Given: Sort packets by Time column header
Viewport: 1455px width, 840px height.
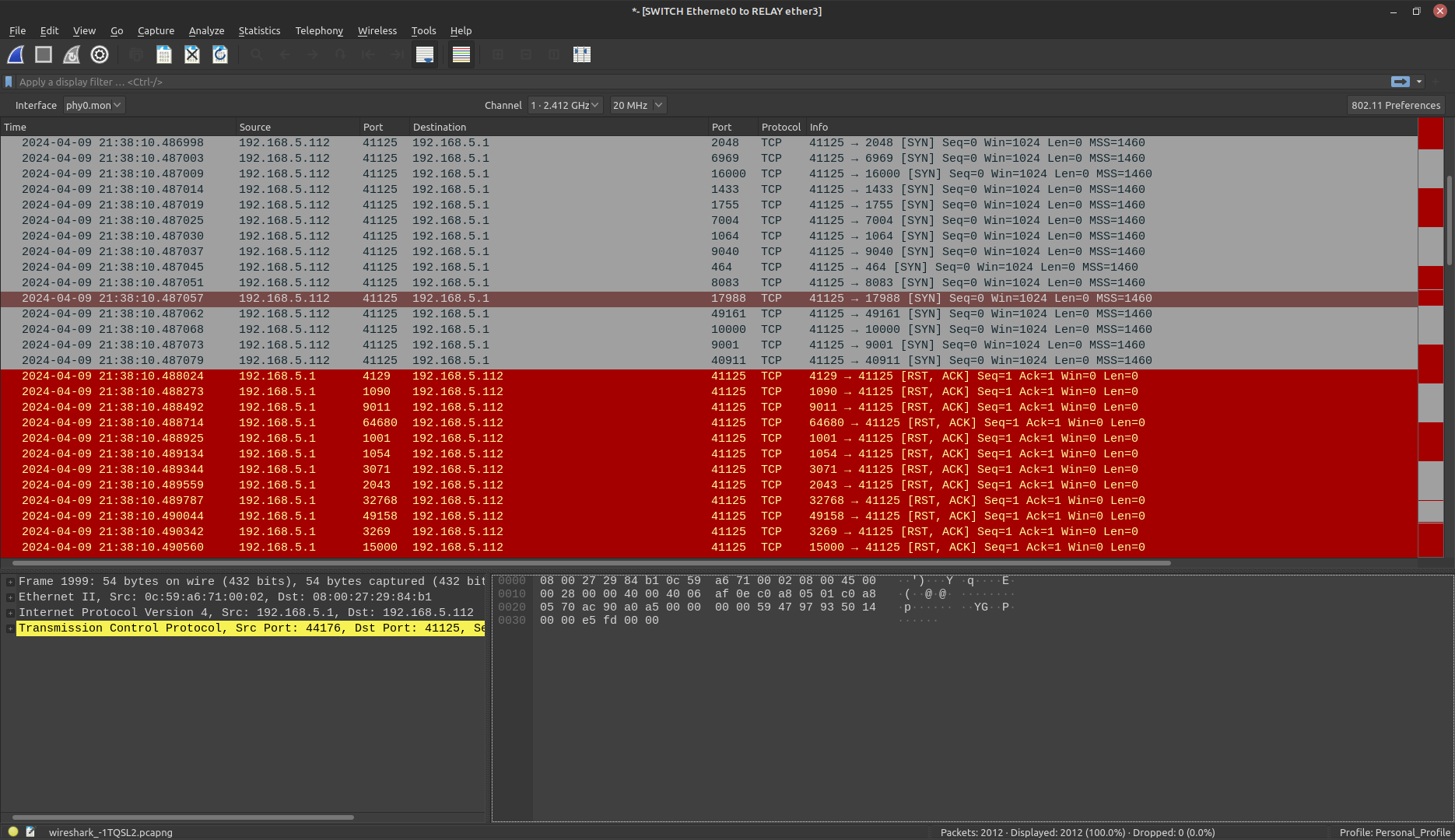Looking at the screenshot, I should 117,127.
